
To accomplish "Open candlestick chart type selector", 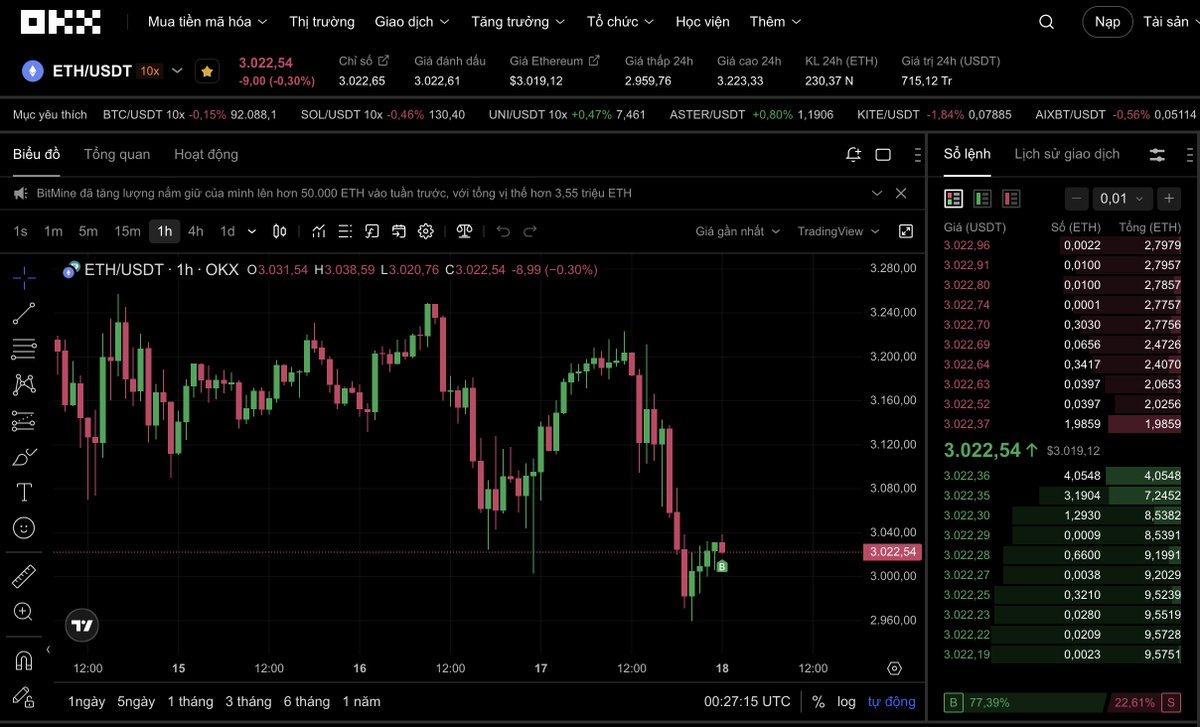I will tap(280, 231).
